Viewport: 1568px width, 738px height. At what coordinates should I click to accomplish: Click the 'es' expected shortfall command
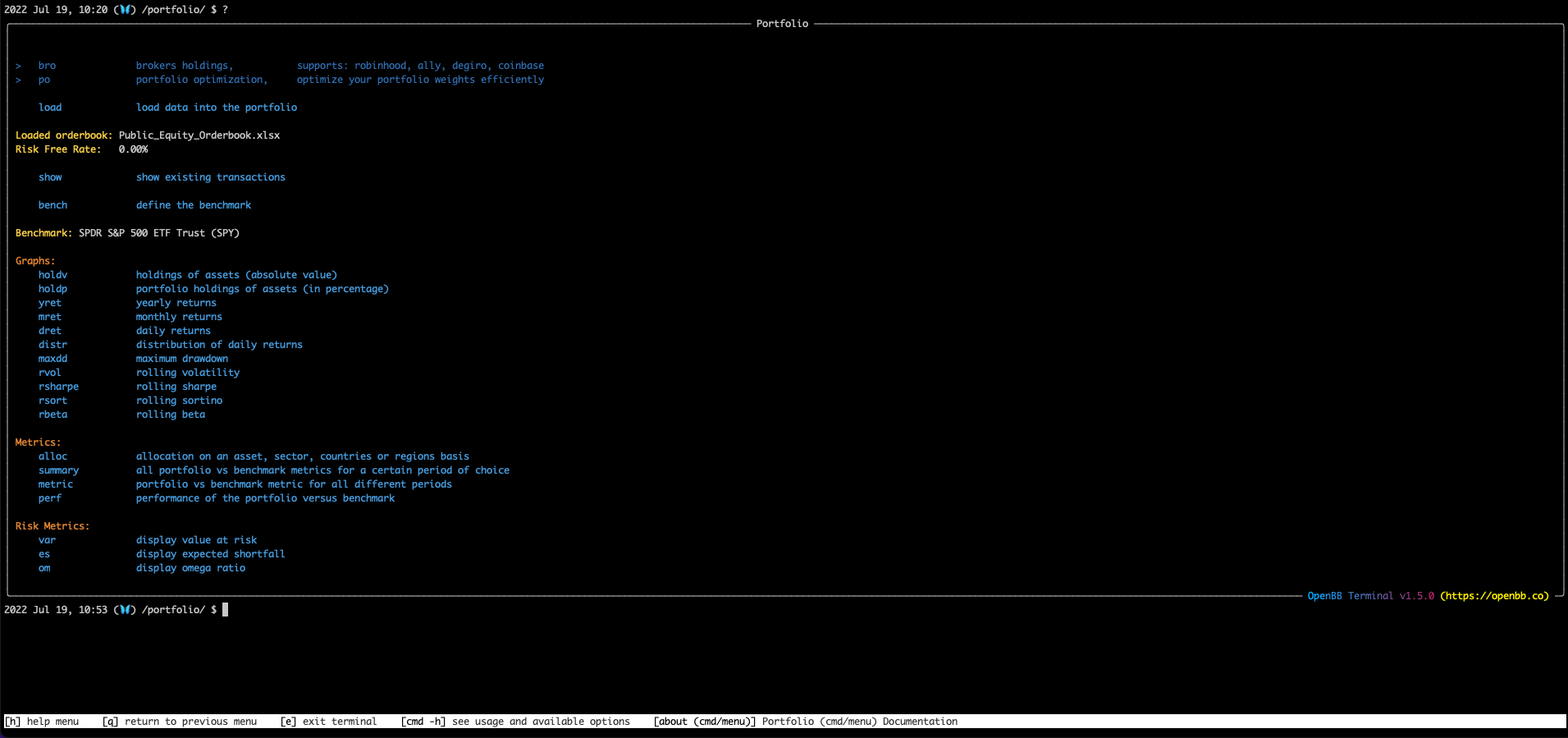coord(44,554)
